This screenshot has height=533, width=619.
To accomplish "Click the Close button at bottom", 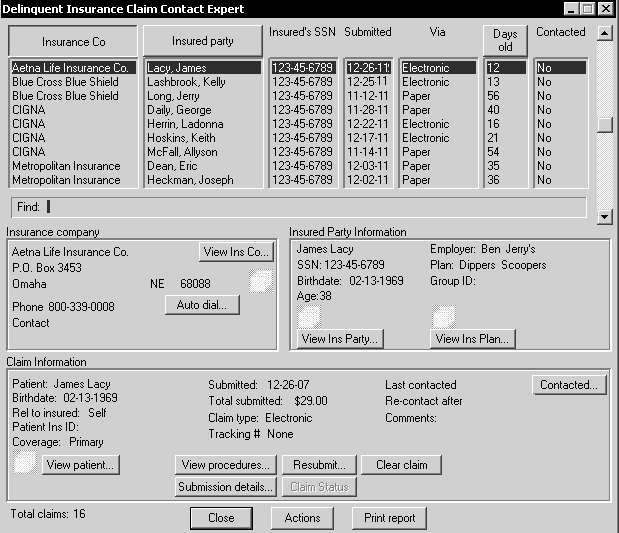I will [221, 518].
